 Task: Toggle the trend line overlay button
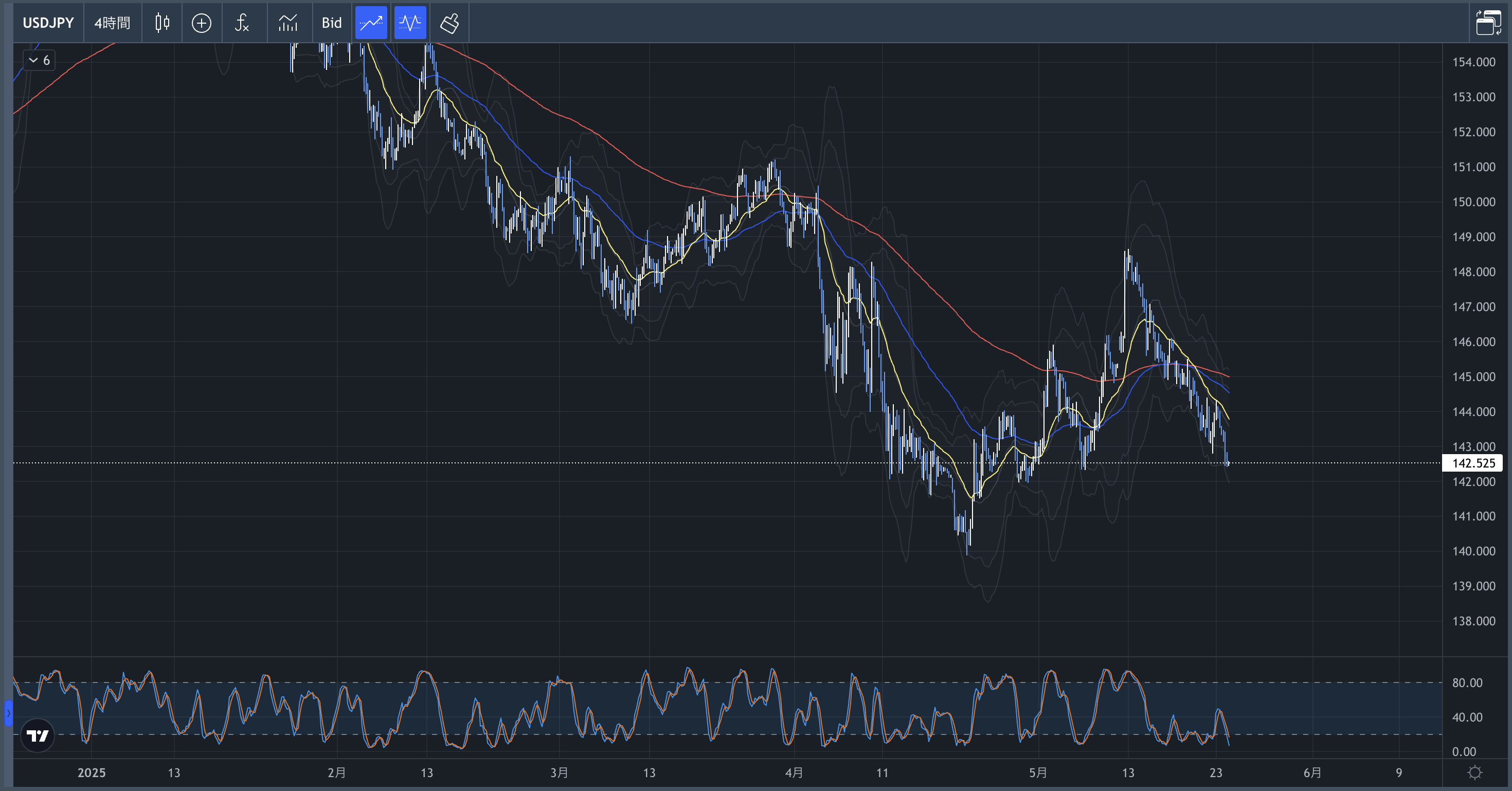tap(371, 23)
